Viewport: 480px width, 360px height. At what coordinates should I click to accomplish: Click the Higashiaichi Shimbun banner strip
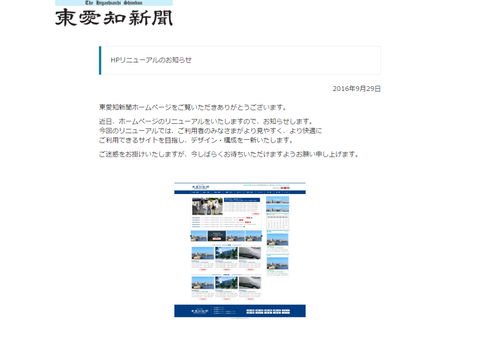click(114, 3)
